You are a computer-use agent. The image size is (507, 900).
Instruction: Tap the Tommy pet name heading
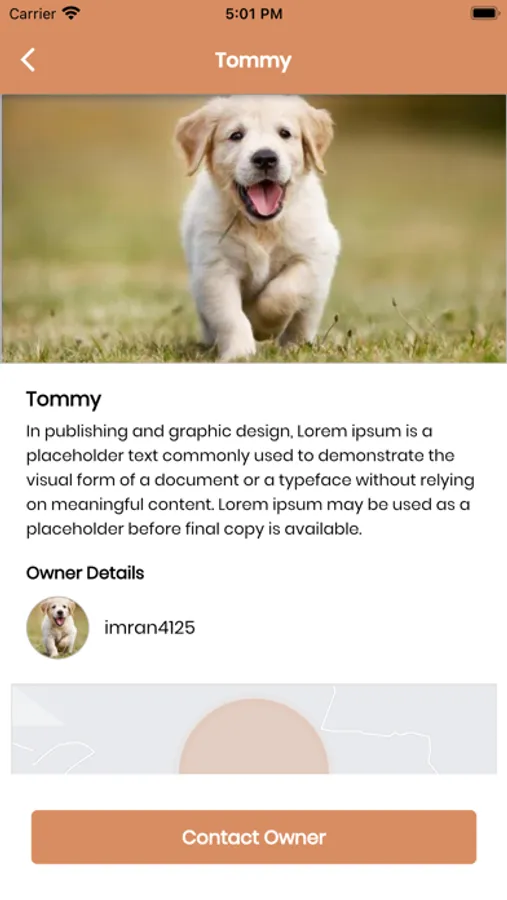[64, 399]
